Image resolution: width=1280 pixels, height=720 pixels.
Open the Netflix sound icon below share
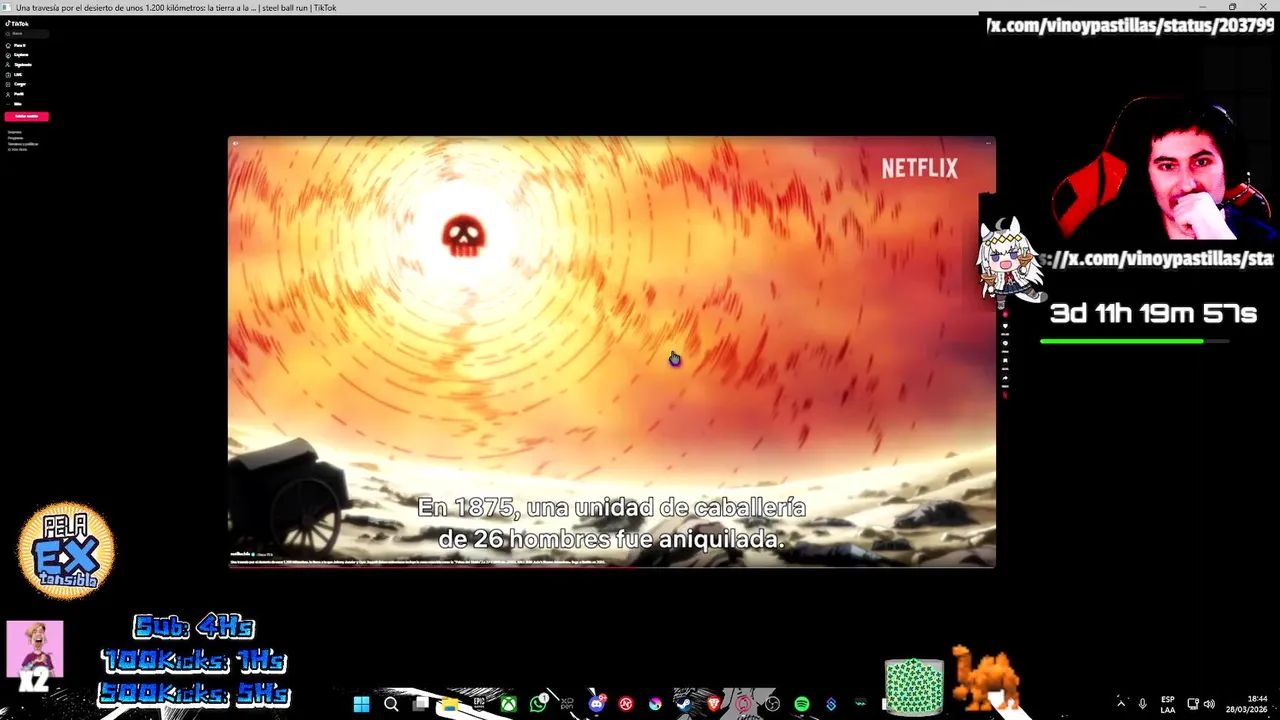[1005, 394]
